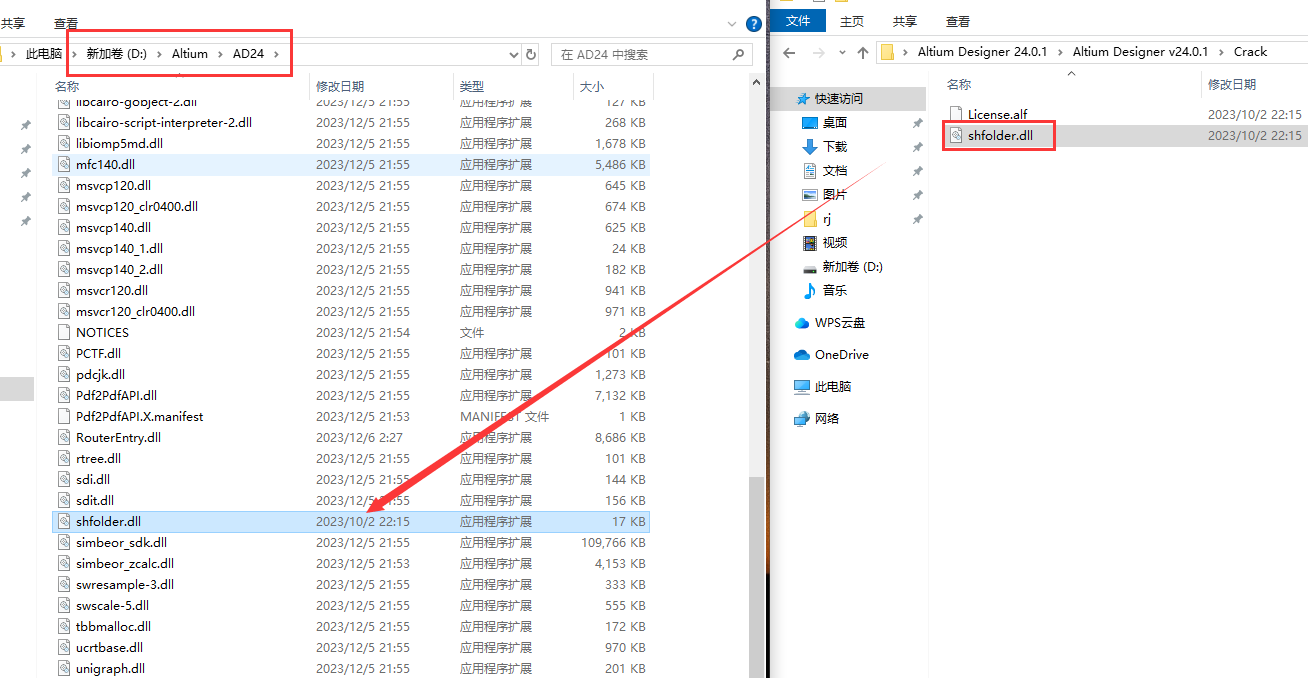This screenshot has width=1308, height=678.
Task: Open 共享 tab in left window
Action: (12, 23)
